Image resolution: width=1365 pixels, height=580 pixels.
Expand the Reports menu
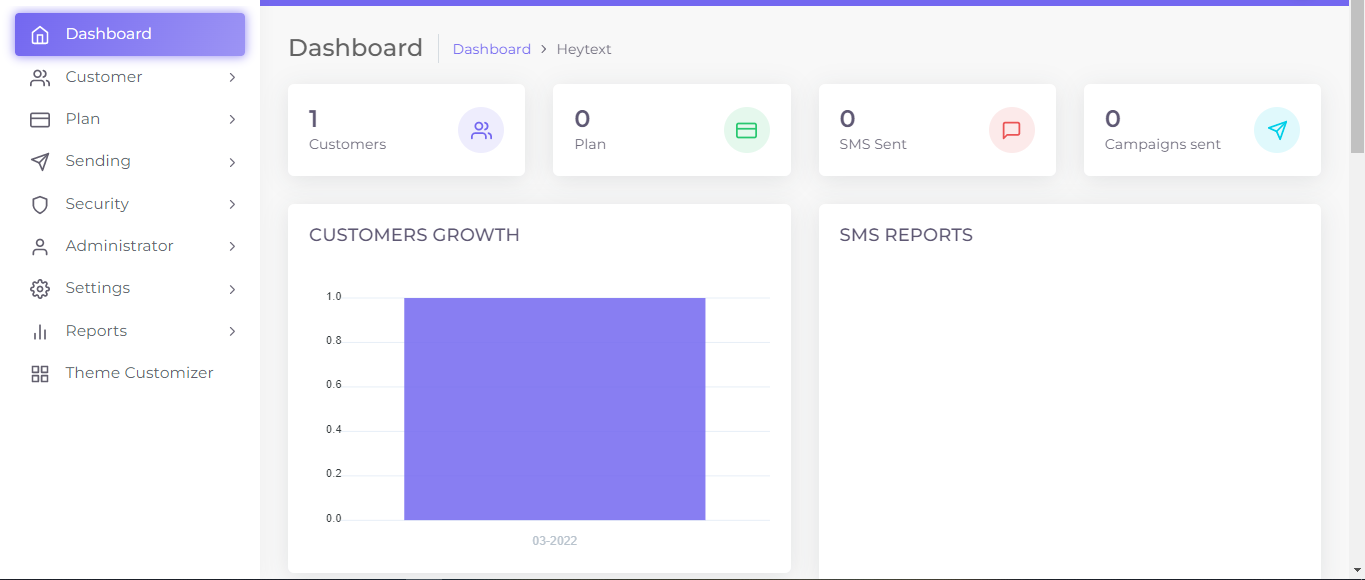pyautogui.click(x=232, y=330)
